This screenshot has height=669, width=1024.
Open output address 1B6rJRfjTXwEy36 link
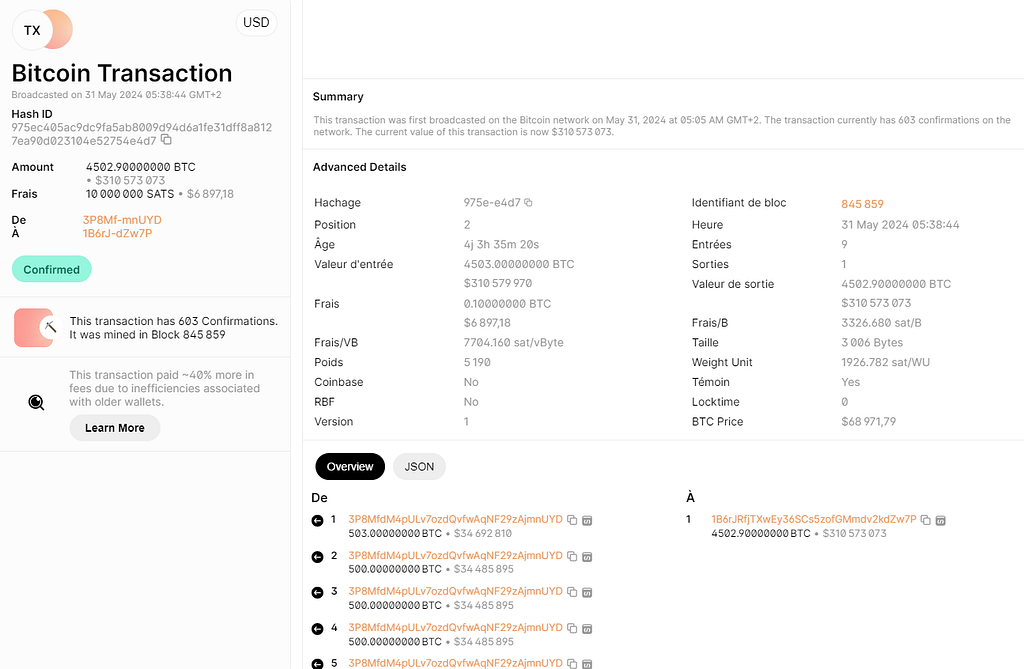[814, 519]
